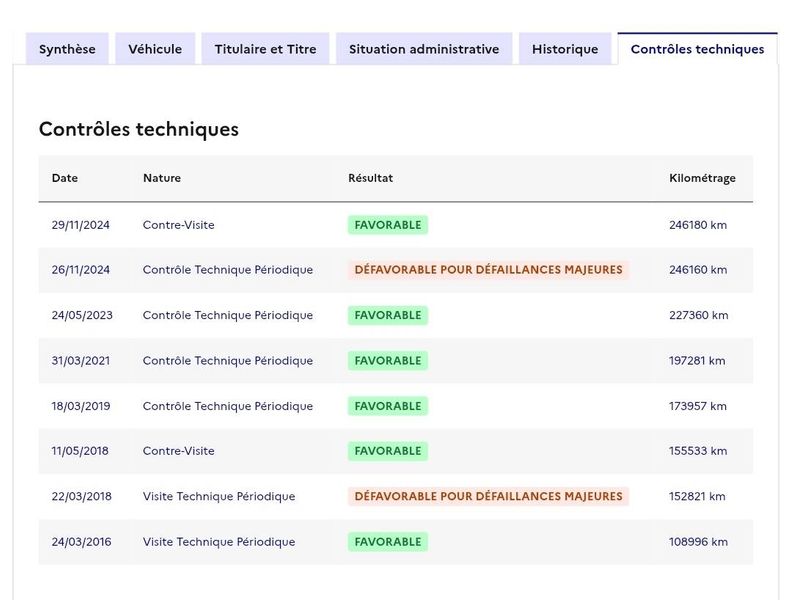Click the FAVORABLE badge for 18/03/2019
Screen dimensions: 791x600
(x=388, y=406)
